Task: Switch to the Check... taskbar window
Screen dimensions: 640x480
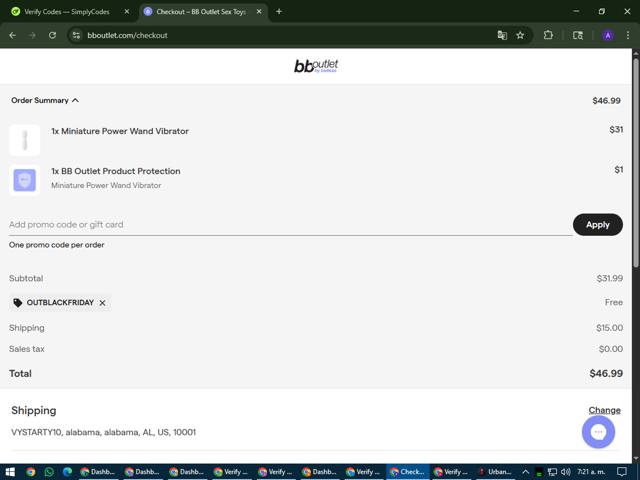Action: click(408, 472)
